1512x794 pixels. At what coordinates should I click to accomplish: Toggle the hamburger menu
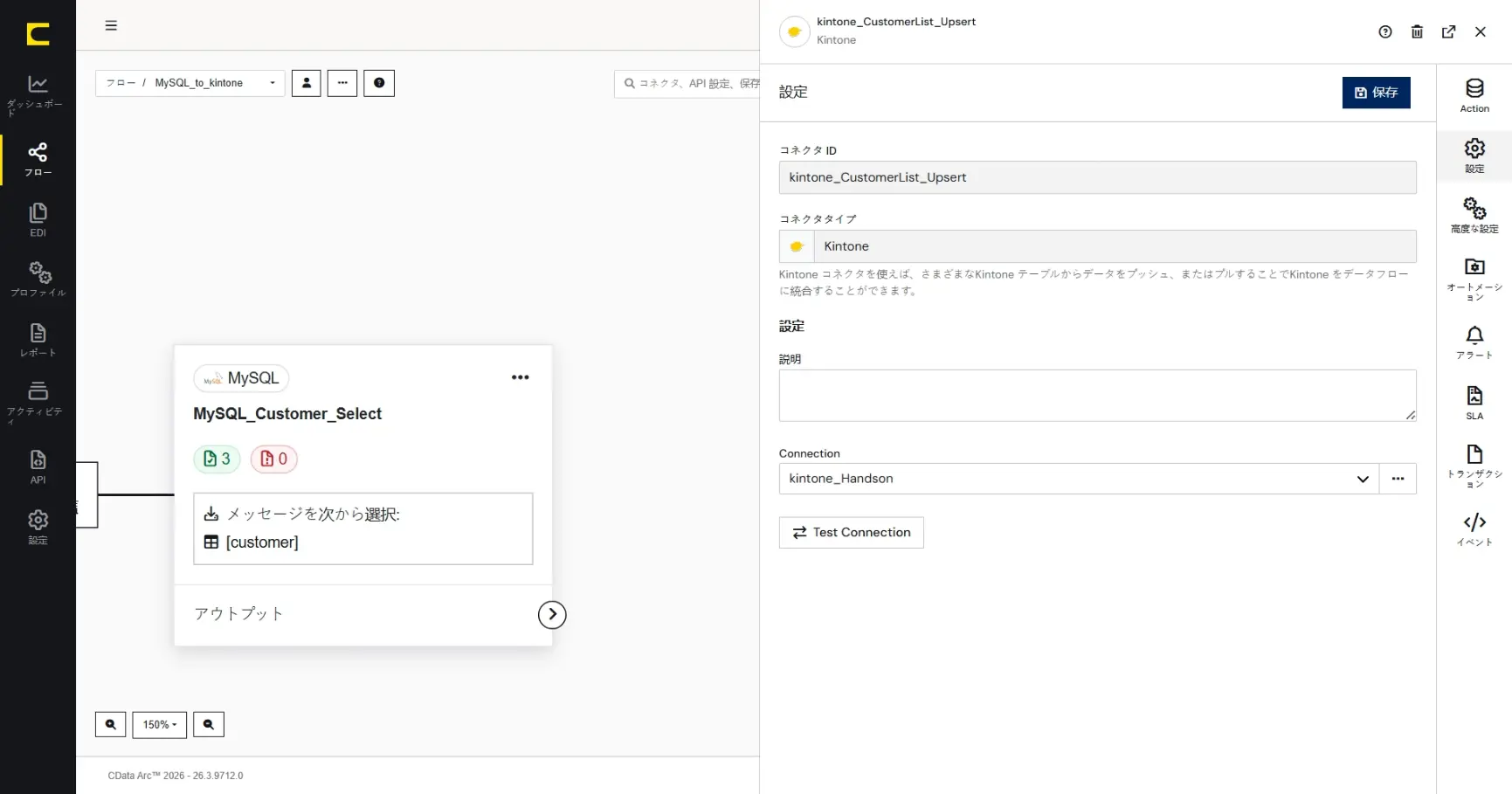111,25
